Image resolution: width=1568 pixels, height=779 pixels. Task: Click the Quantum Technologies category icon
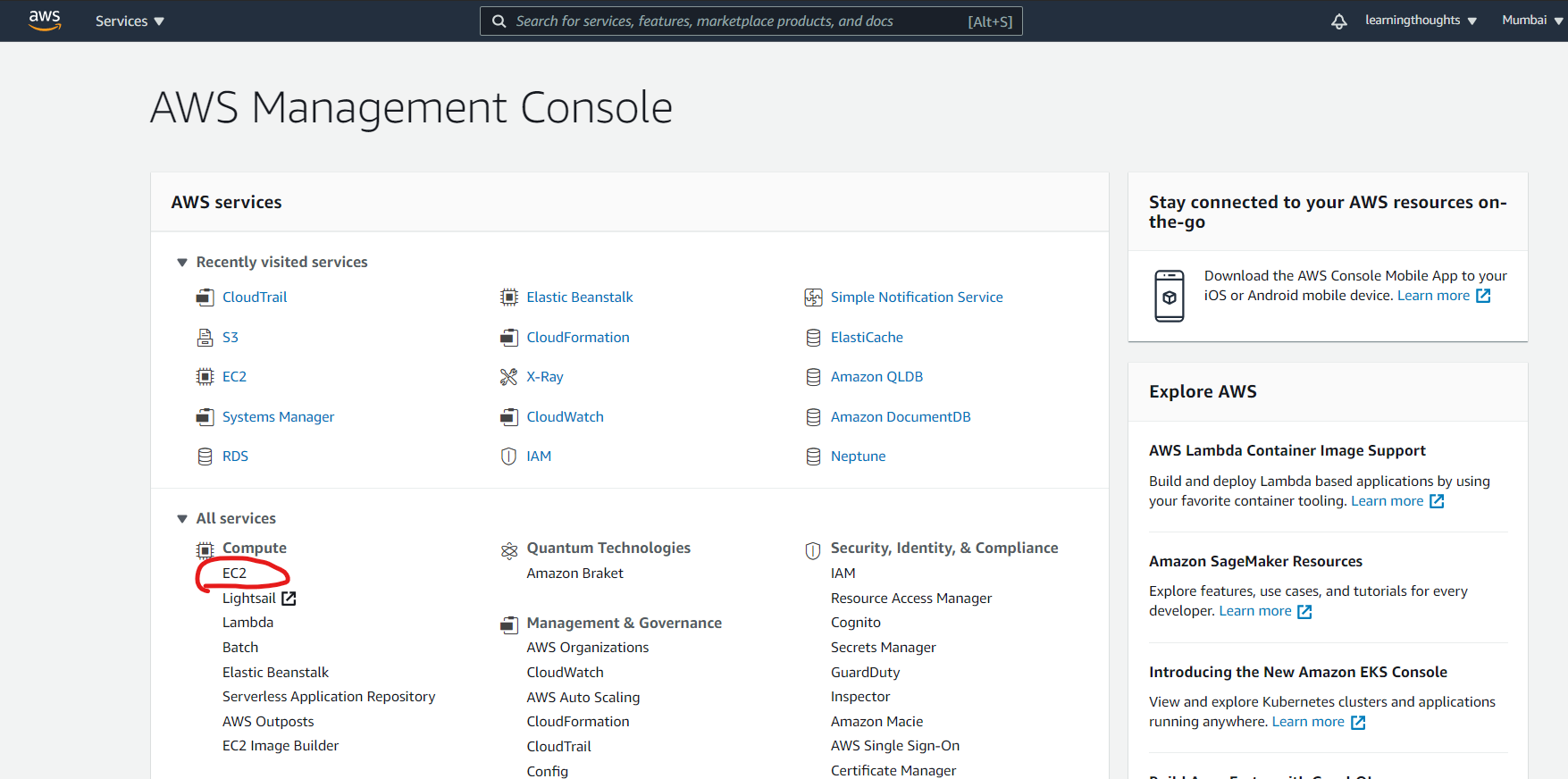pos(509,550)
